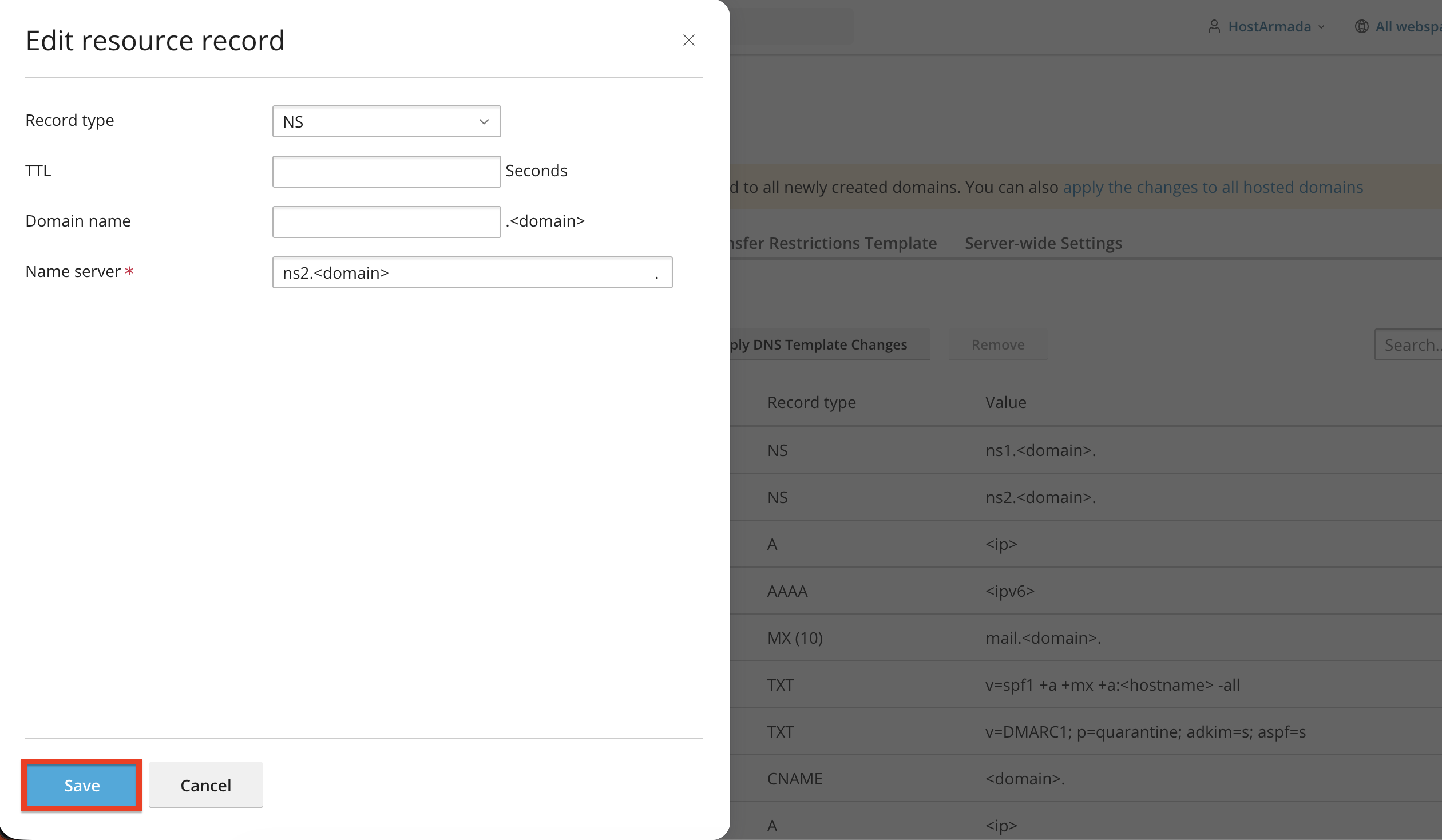Sort by the Record type column header
Screen dimensions: 1442x840
[811, 402]
